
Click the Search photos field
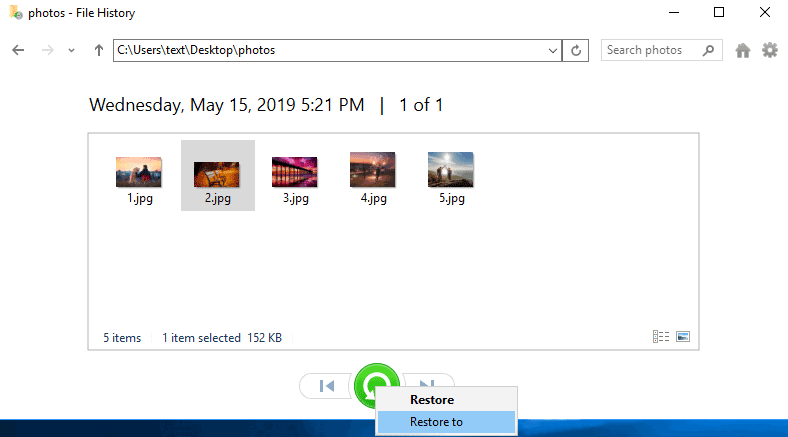[650, 50]
